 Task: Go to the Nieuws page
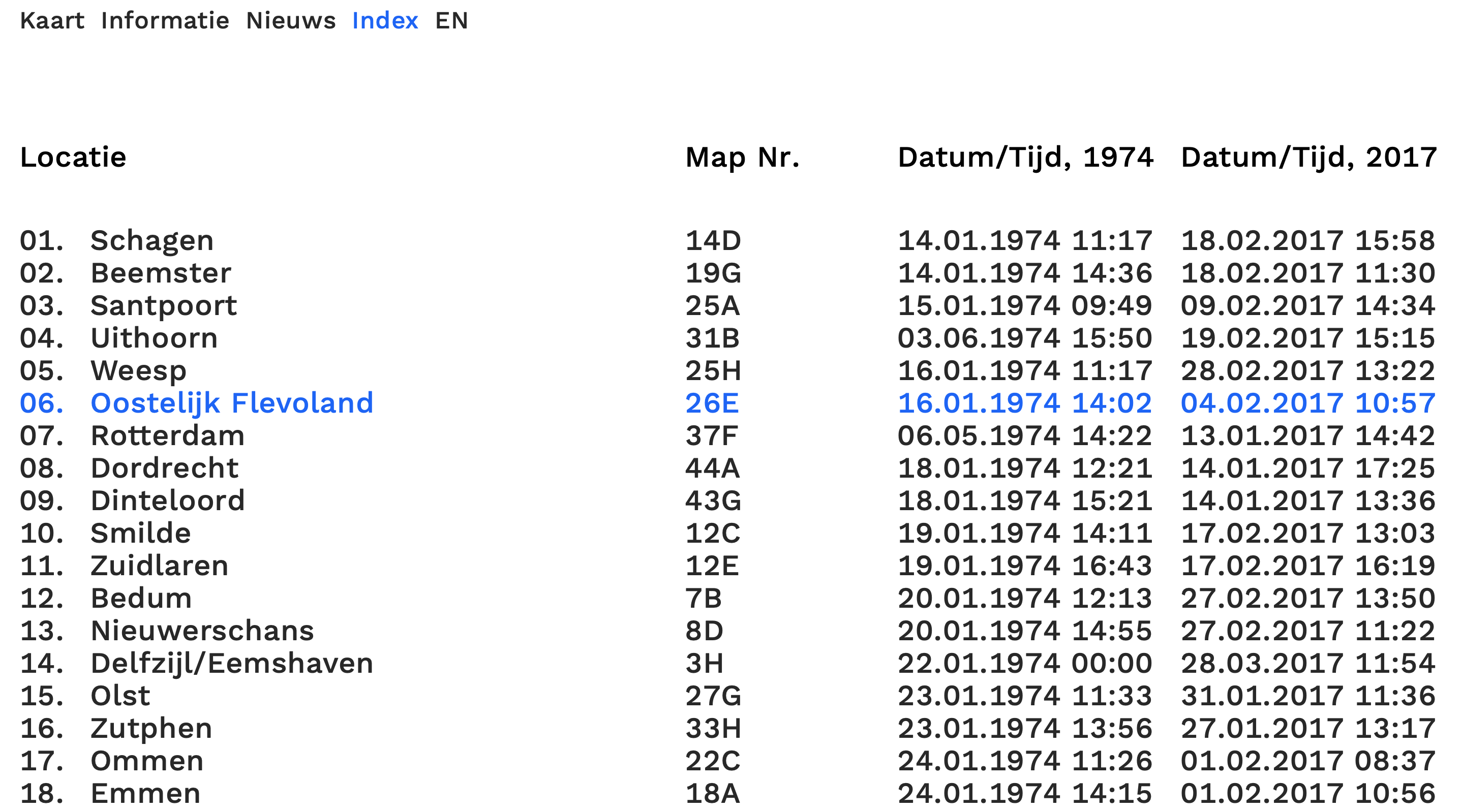290,21
